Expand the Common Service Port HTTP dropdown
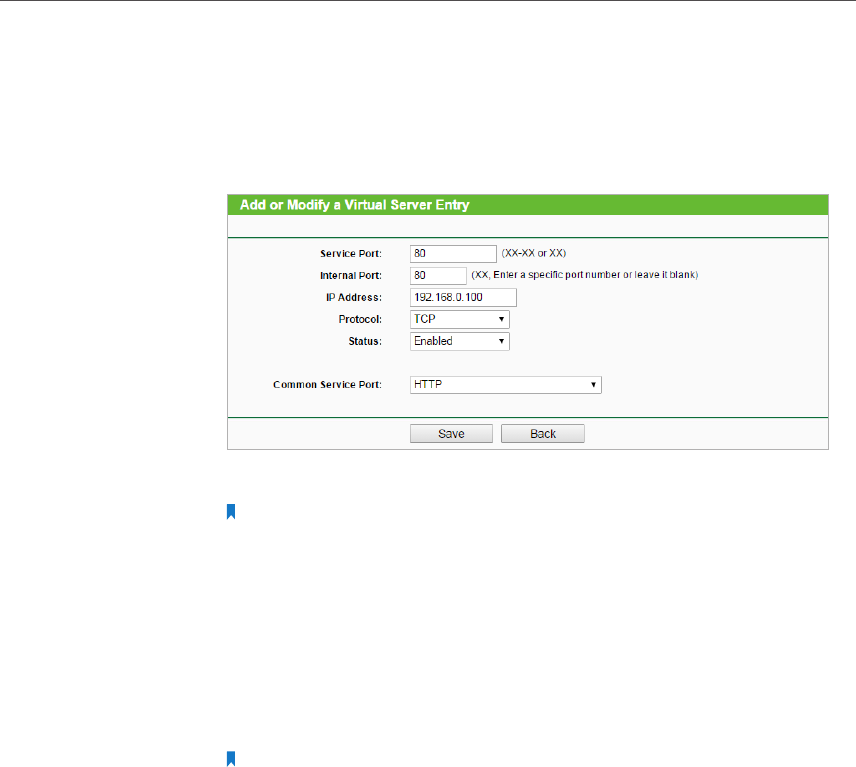 [506, 385]
